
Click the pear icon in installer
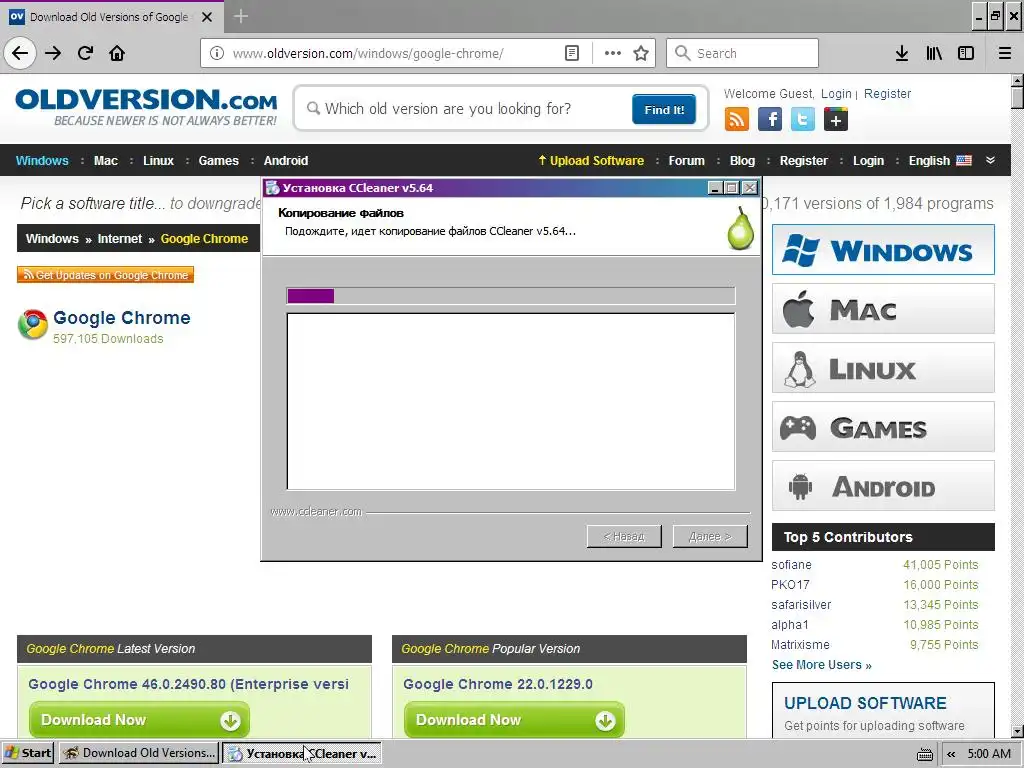pyautogui.click(x=741, y=228)
